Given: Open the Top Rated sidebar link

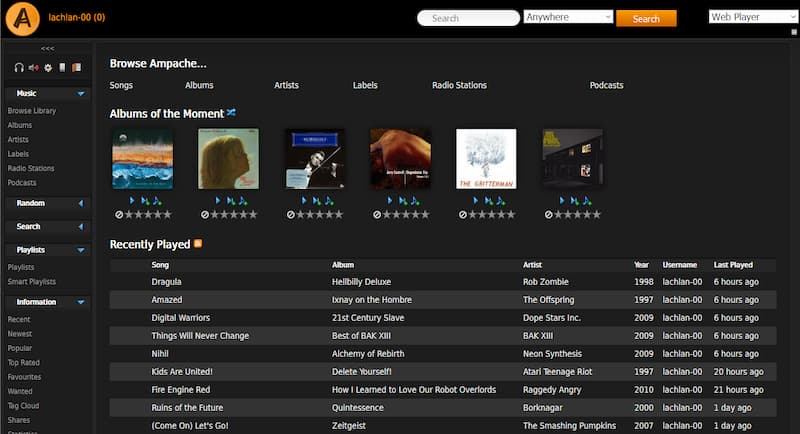Looking at the screenshot, I should pyautogui.click(x=23, y=363).
